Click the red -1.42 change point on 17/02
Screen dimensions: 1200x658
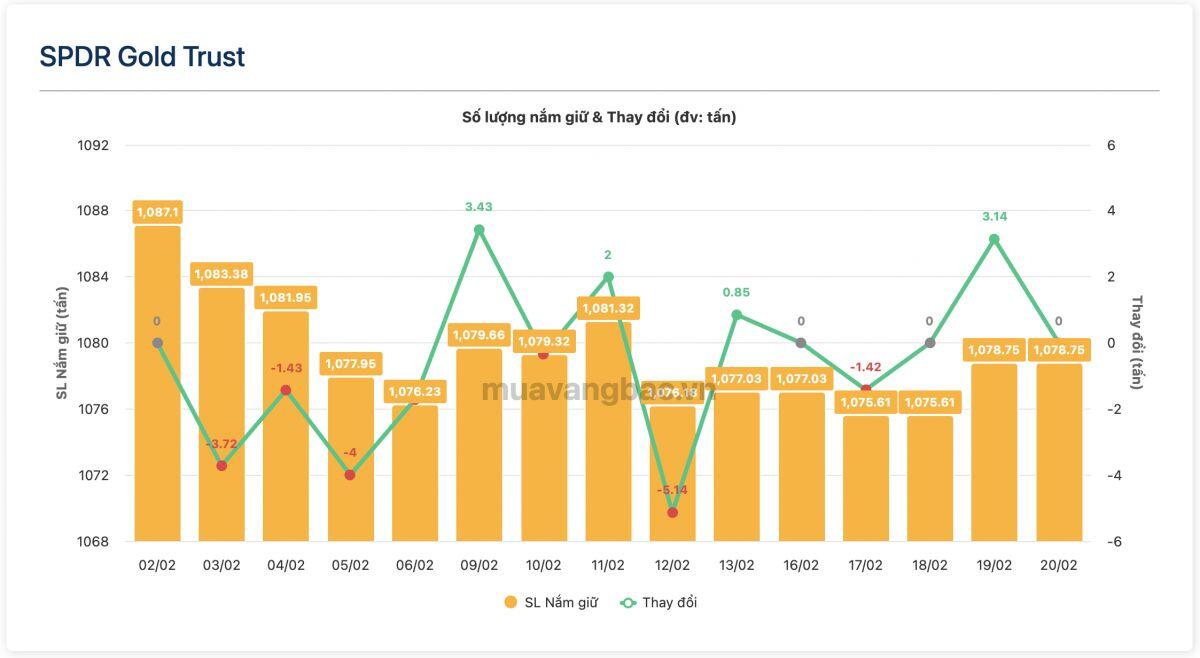(865, 390)
